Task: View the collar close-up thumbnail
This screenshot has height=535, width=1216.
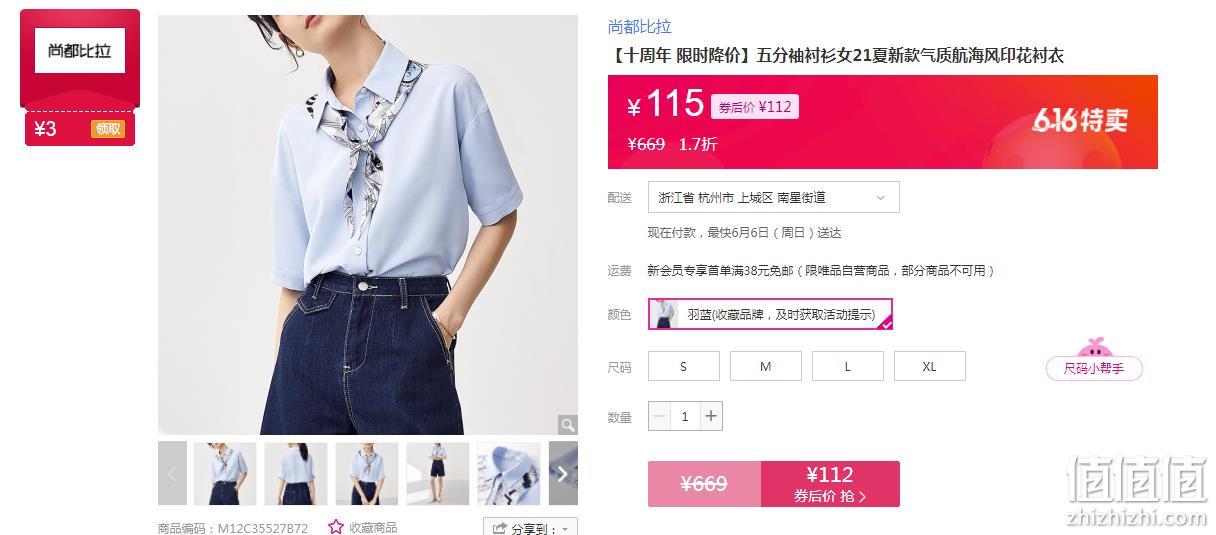Action: [509, 473]
